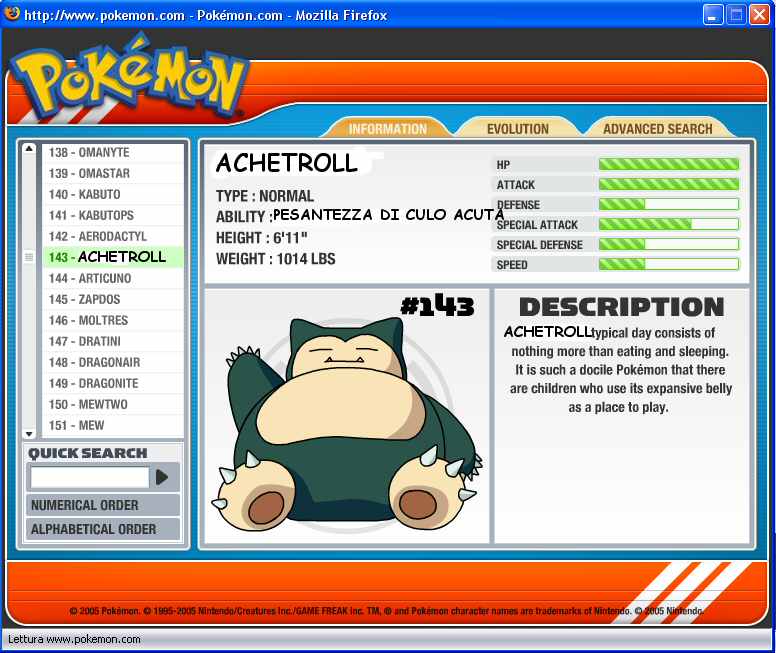Click the quick search go arrow

point(162,477)
